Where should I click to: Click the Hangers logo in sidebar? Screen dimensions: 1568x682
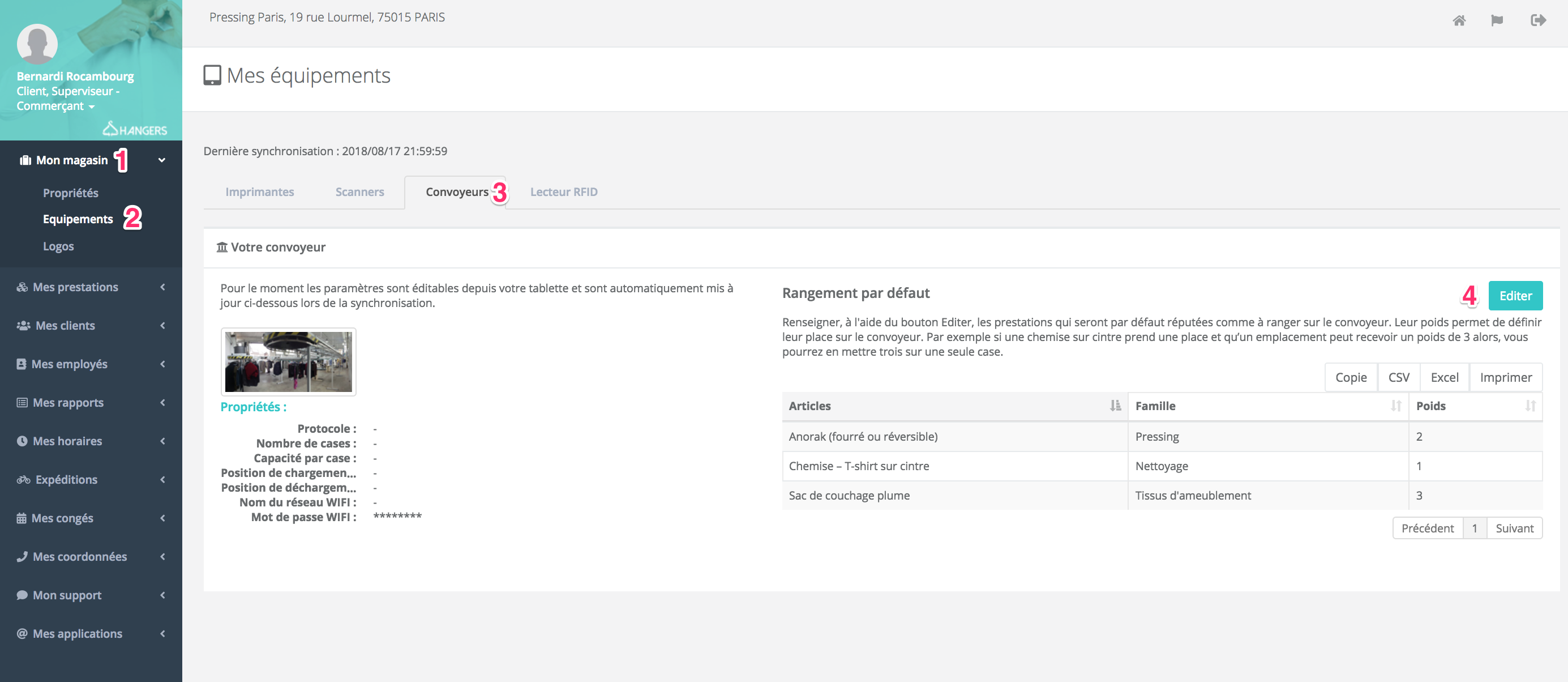[135, 129]
